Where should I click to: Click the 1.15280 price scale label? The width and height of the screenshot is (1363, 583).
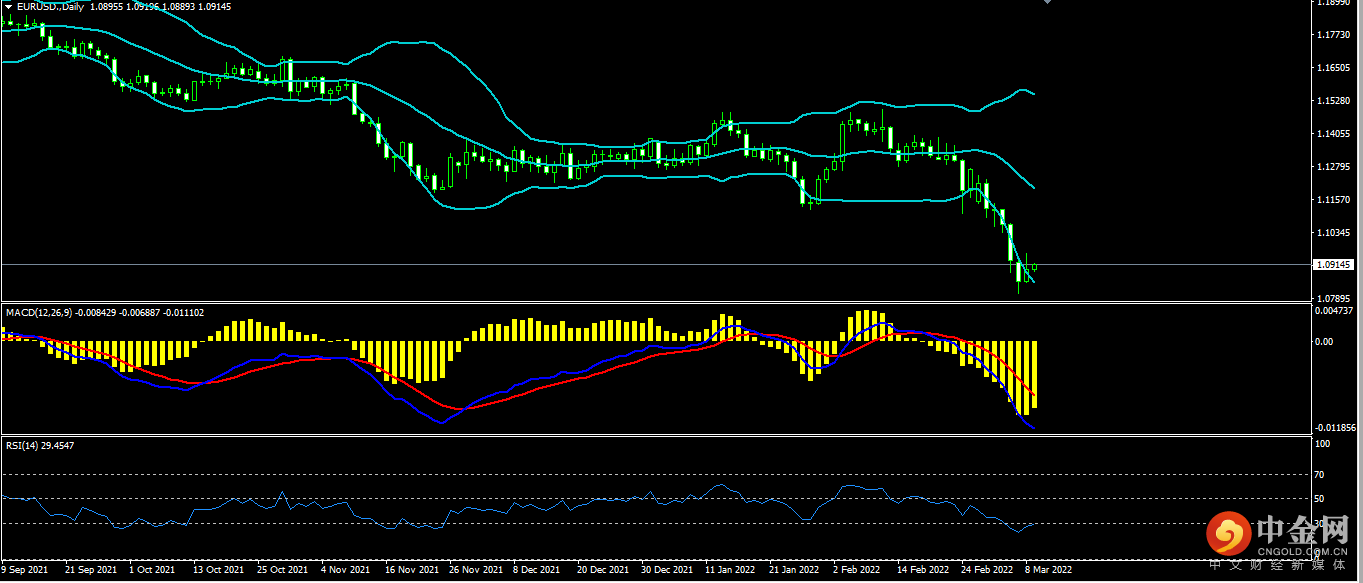pyautogui.click(x=1334, y=101)
